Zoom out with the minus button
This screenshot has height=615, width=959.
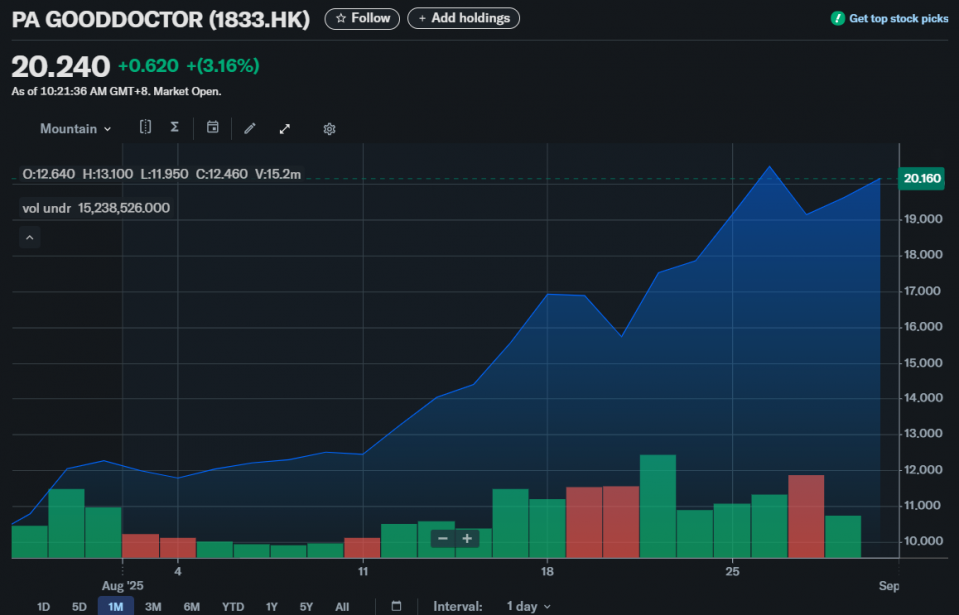[443, 539]
